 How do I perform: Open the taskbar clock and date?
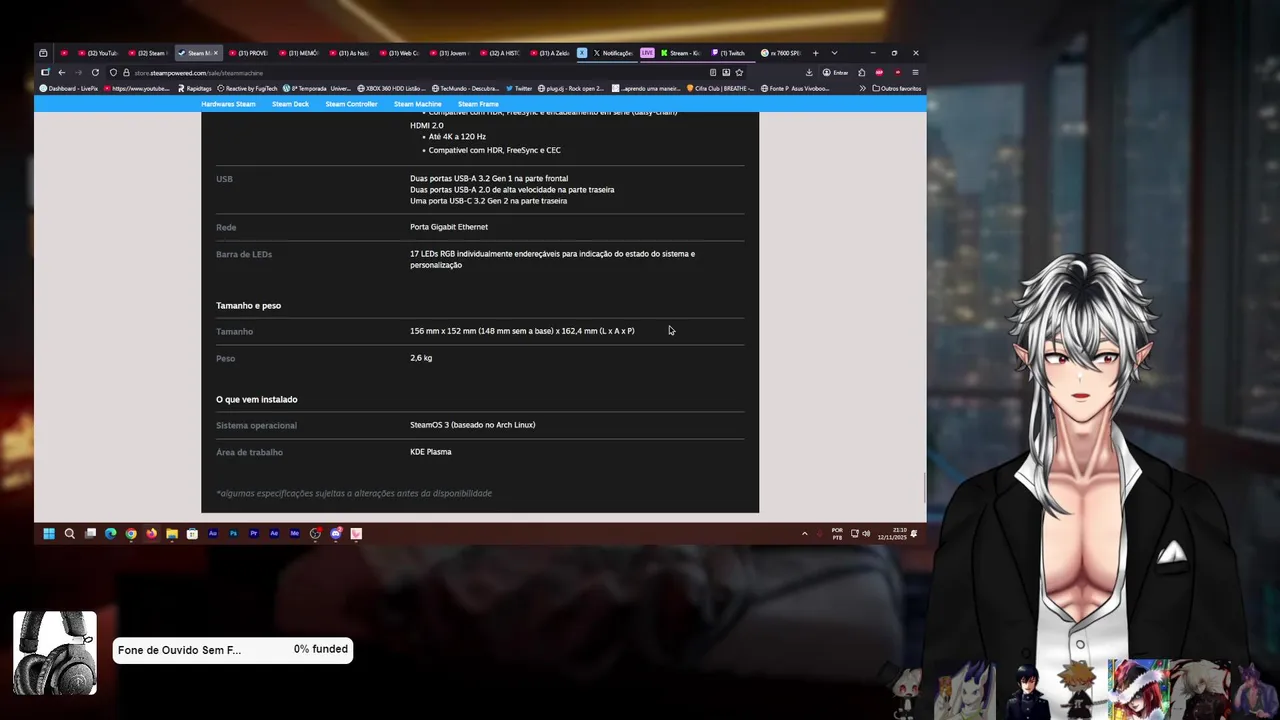(x=891, y=534)
